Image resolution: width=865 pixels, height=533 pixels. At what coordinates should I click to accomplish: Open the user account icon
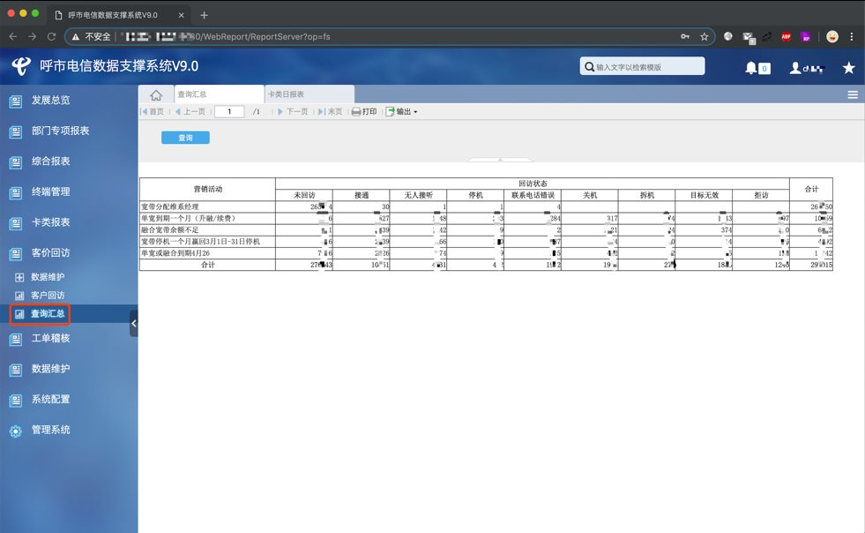click(795, 68)
